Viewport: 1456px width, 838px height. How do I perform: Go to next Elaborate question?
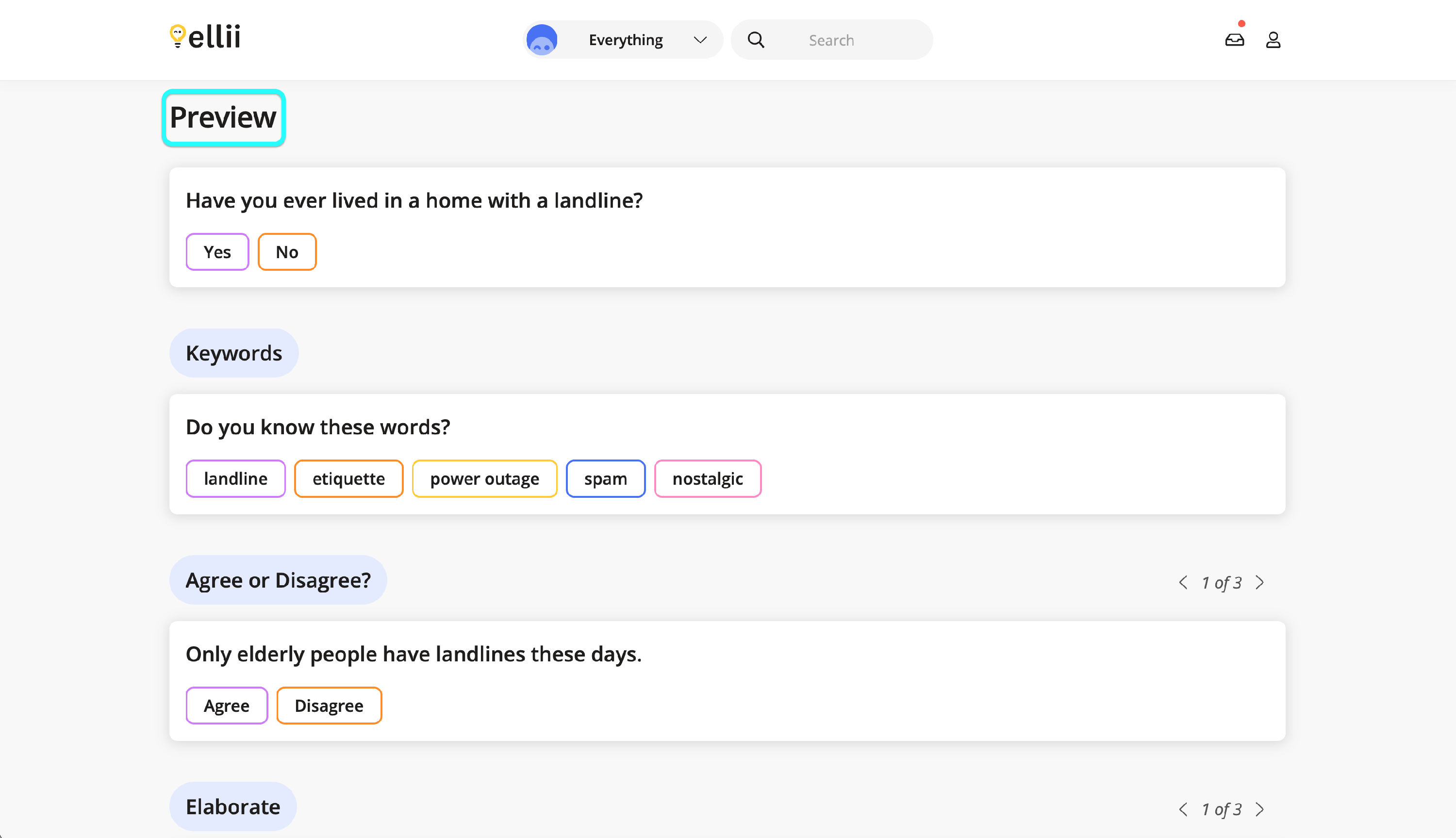(1260, 809)
